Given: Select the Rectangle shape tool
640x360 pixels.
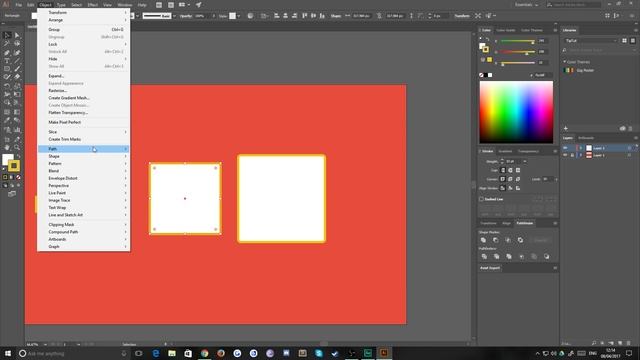Looking at the screenshot, I should click(7, 69).
